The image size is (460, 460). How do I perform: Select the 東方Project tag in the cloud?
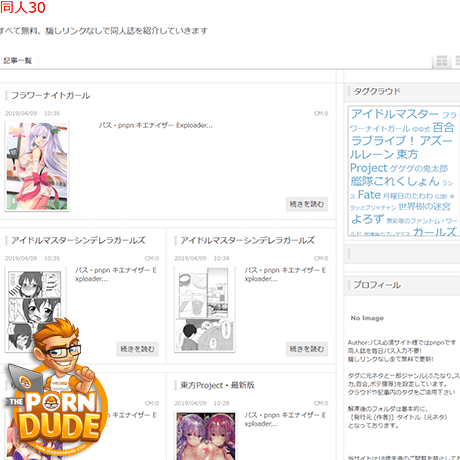383,161
